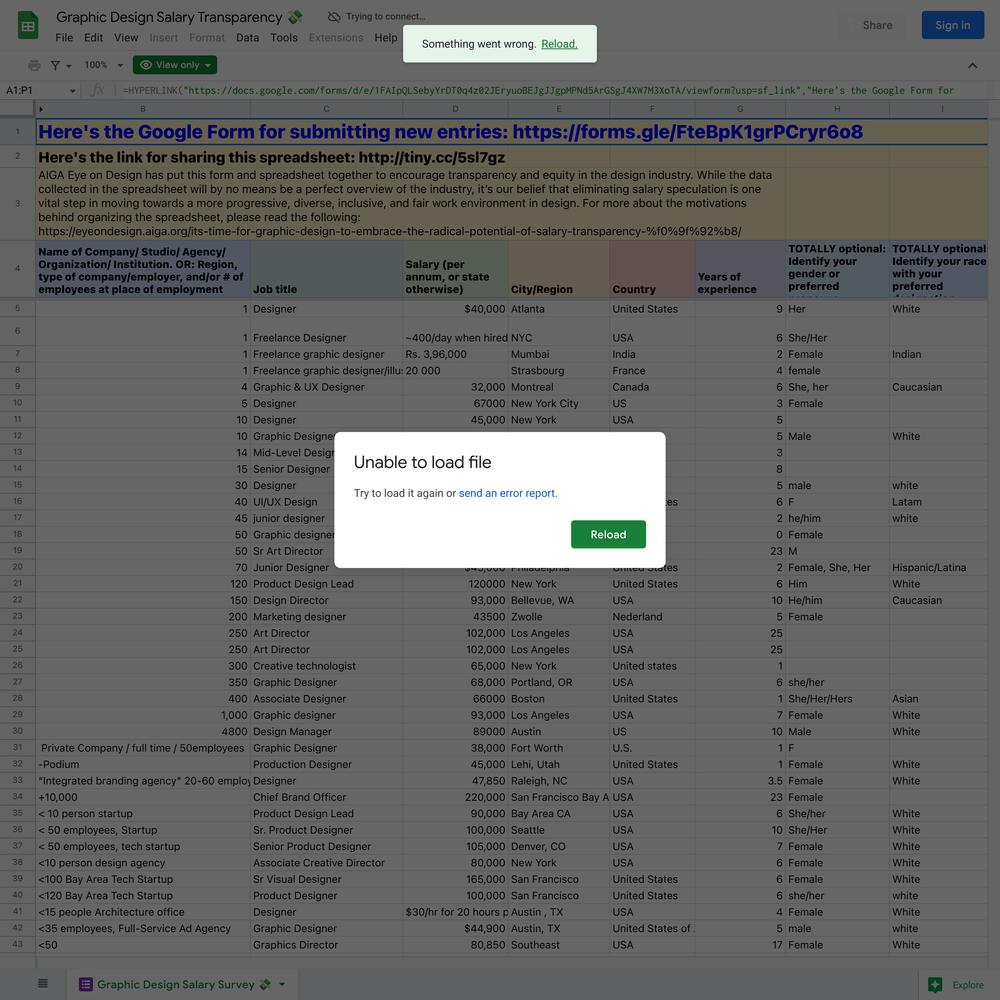This screenshot has width=1000, height=1000.
Task: Expand the A1:P1 name box dropdown
Action: click(x=72, y=91)
